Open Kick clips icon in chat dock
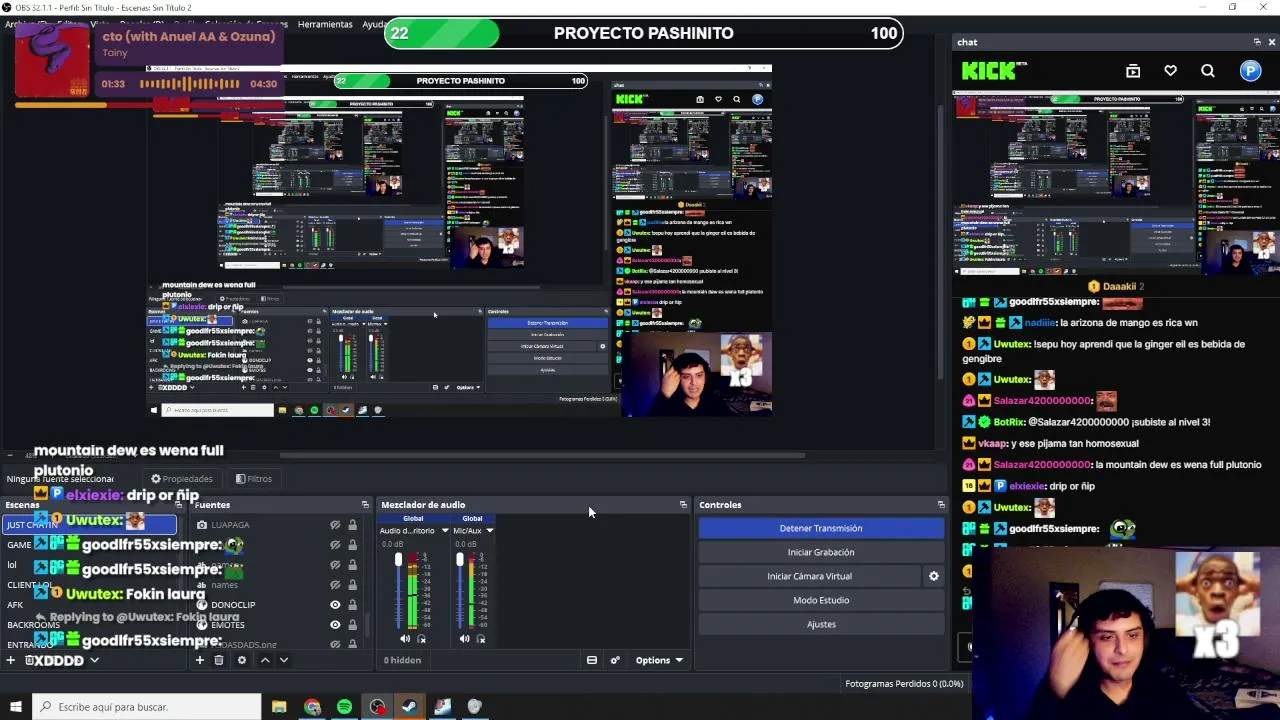 1133,71
